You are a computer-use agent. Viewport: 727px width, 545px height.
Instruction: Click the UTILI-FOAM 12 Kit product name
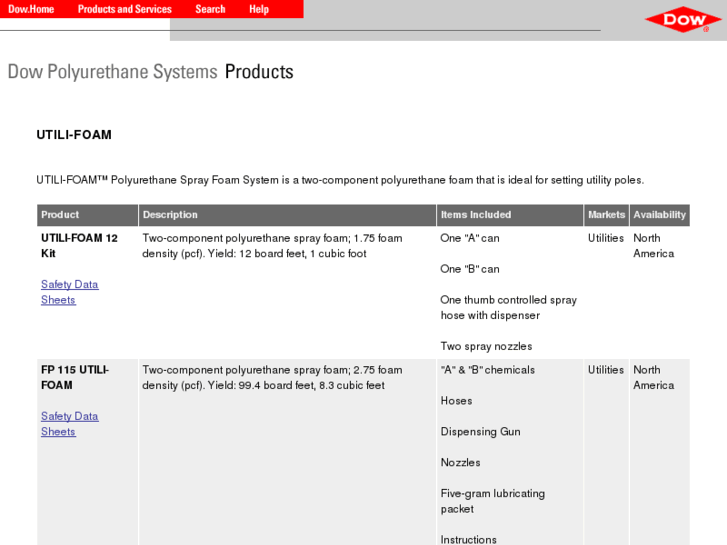click(x=79, y=246)
